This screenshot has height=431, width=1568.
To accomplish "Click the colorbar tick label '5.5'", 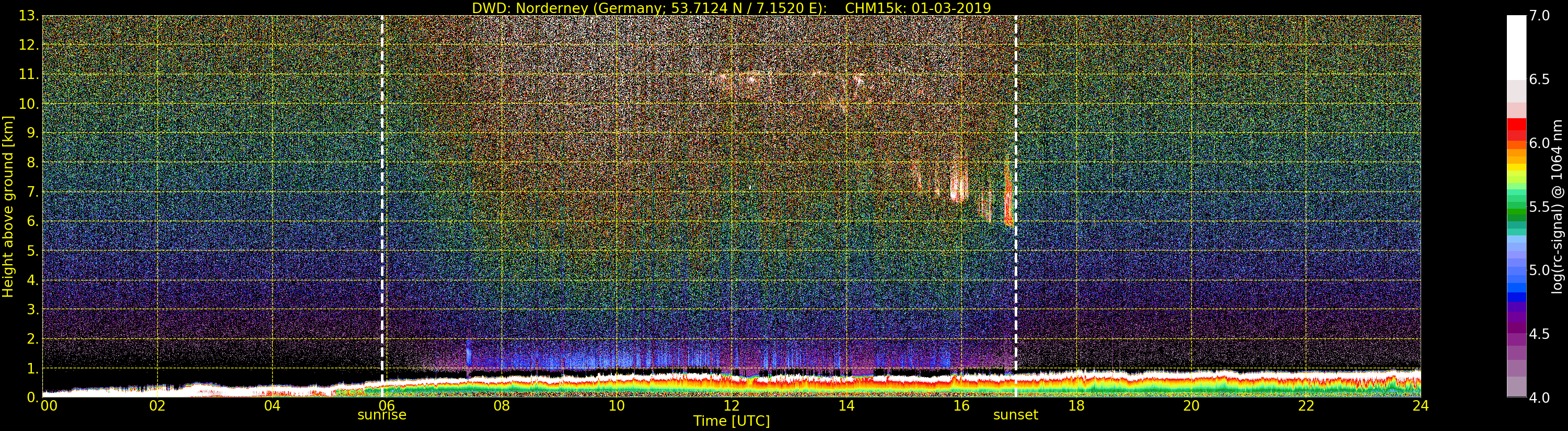I will [x=1539, y=207].
